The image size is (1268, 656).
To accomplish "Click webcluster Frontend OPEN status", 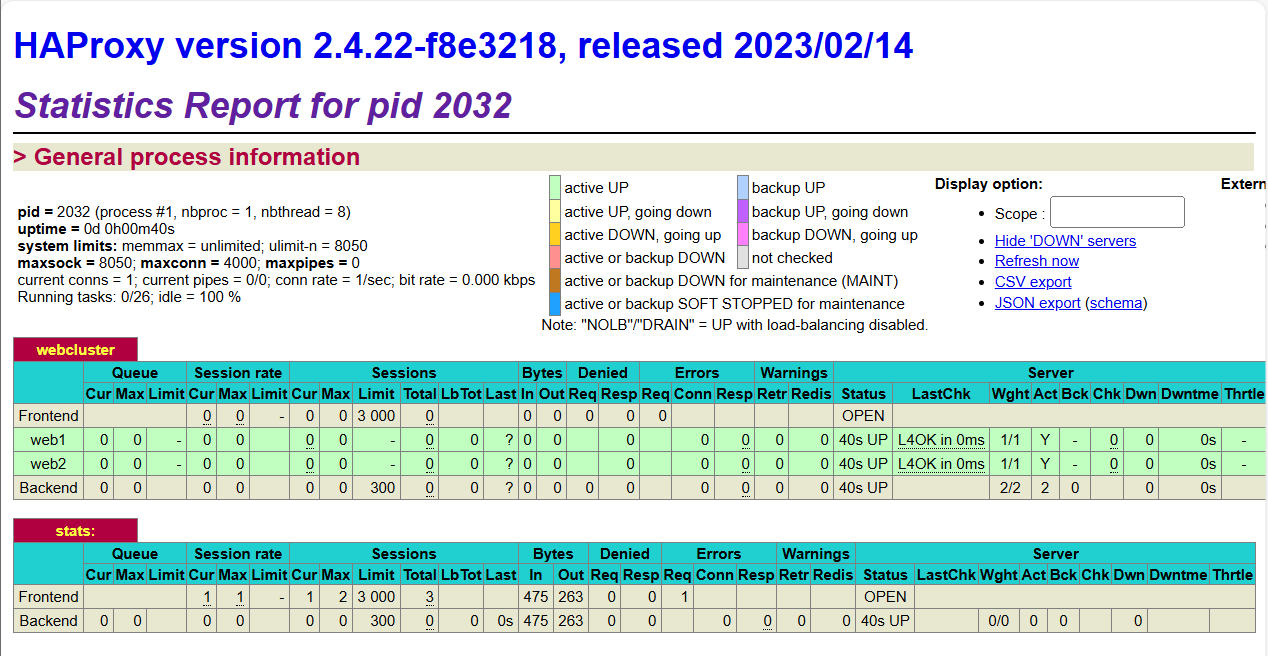I will 863,416.
